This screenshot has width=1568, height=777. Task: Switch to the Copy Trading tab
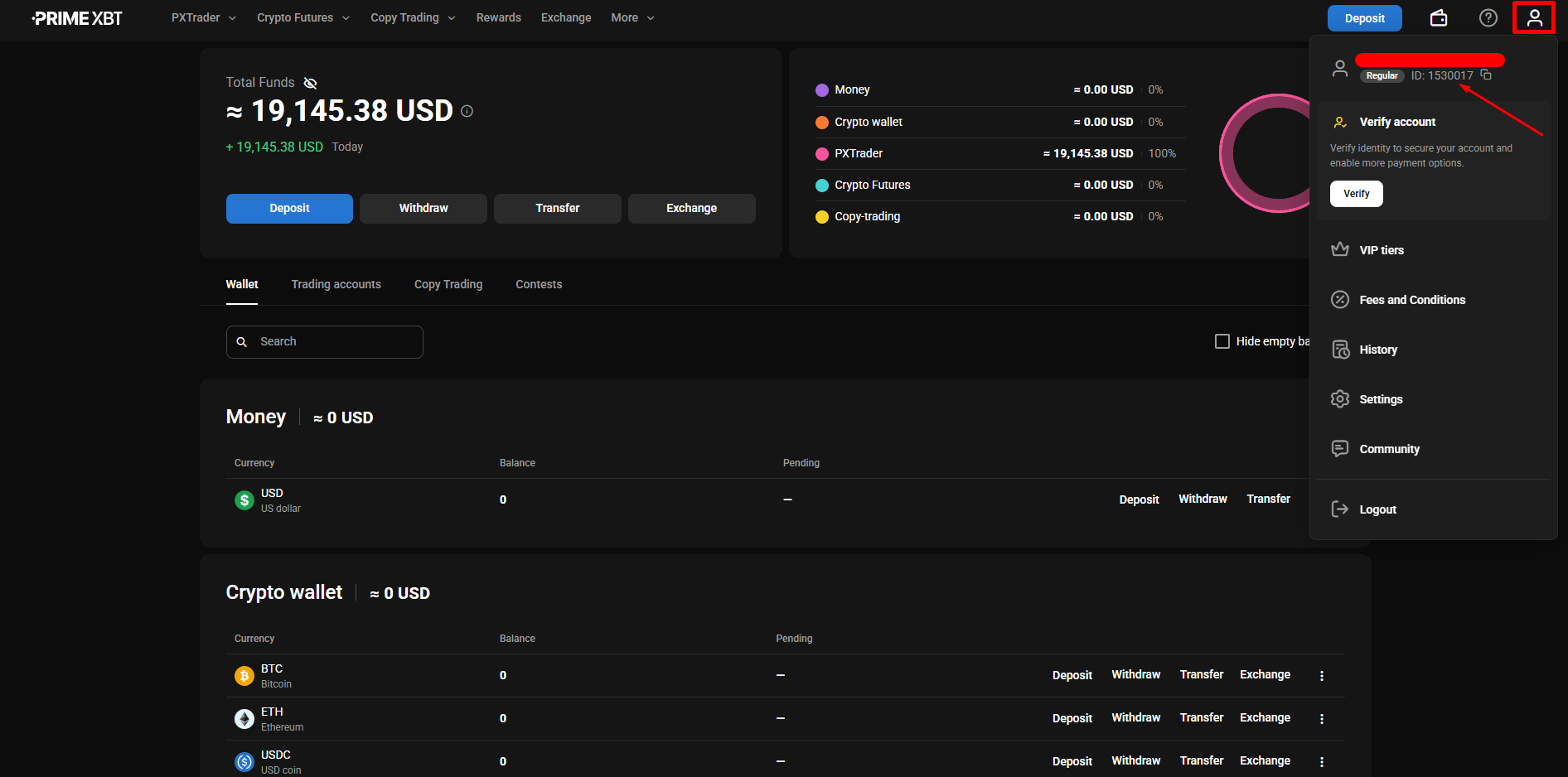(448, 284)
